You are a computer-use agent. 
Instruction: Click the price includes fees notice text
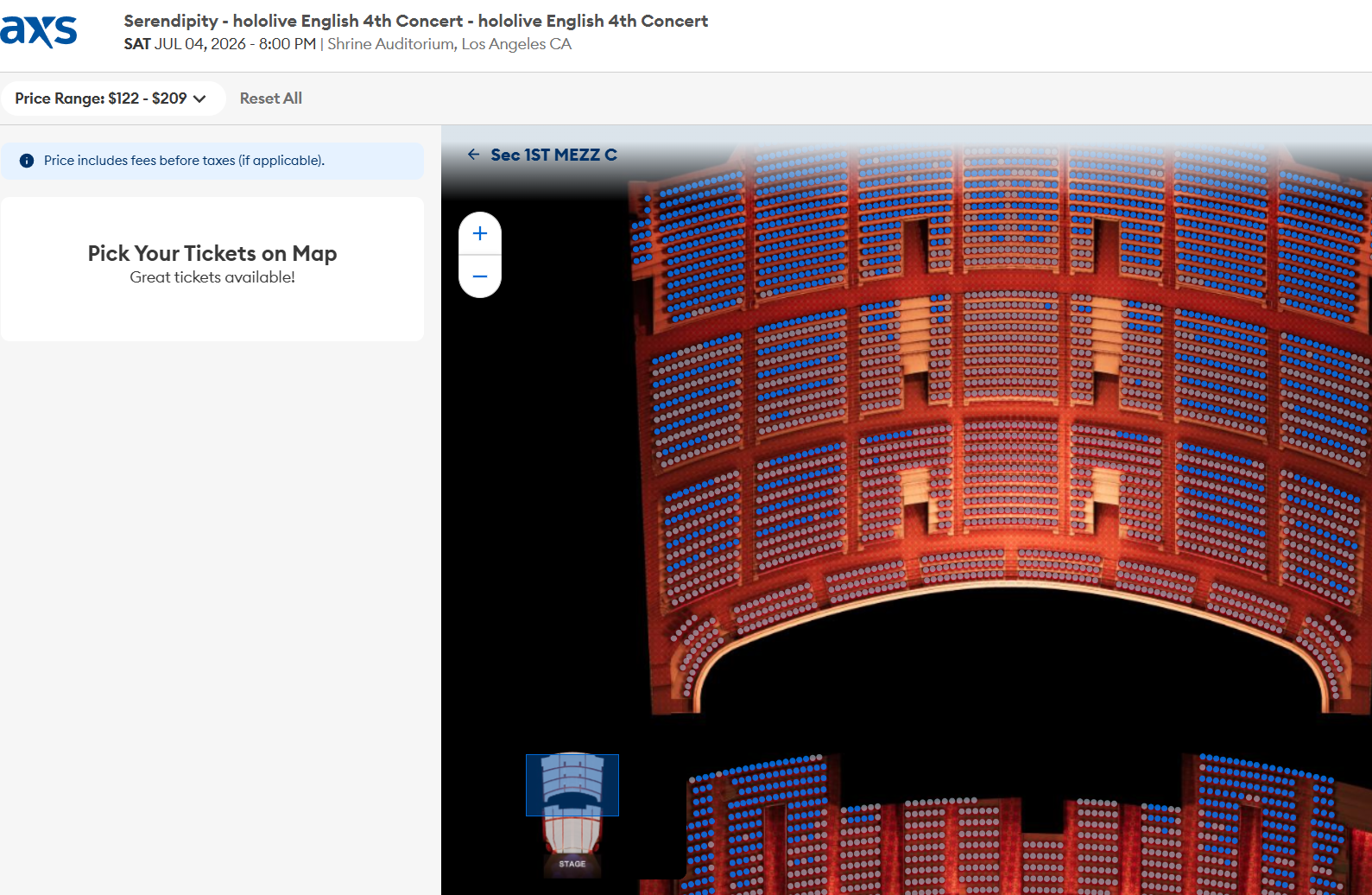pos(184,161)
